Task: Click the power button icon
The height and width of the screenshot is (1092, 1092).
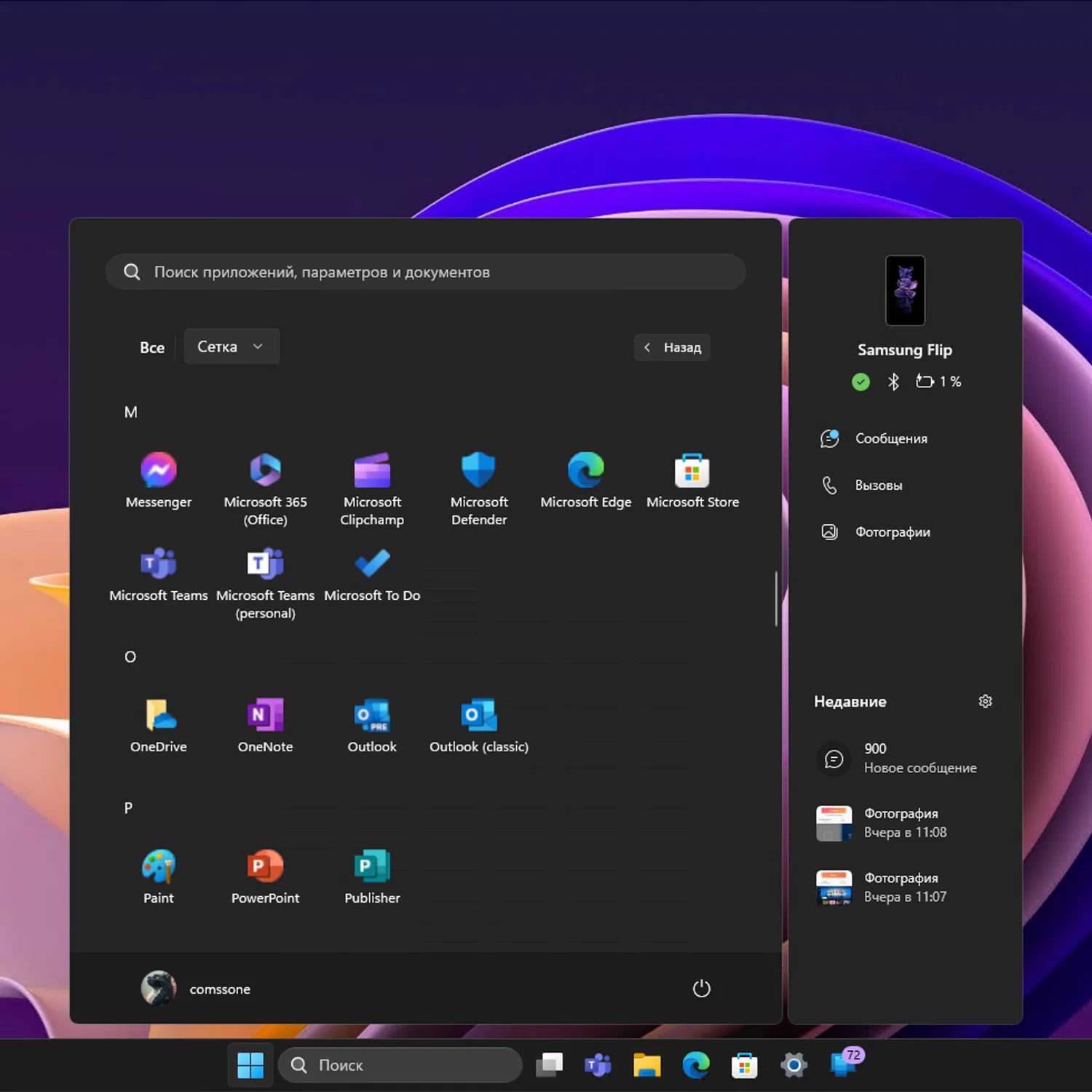Action: pyautogui.click(x=701, y=989)
